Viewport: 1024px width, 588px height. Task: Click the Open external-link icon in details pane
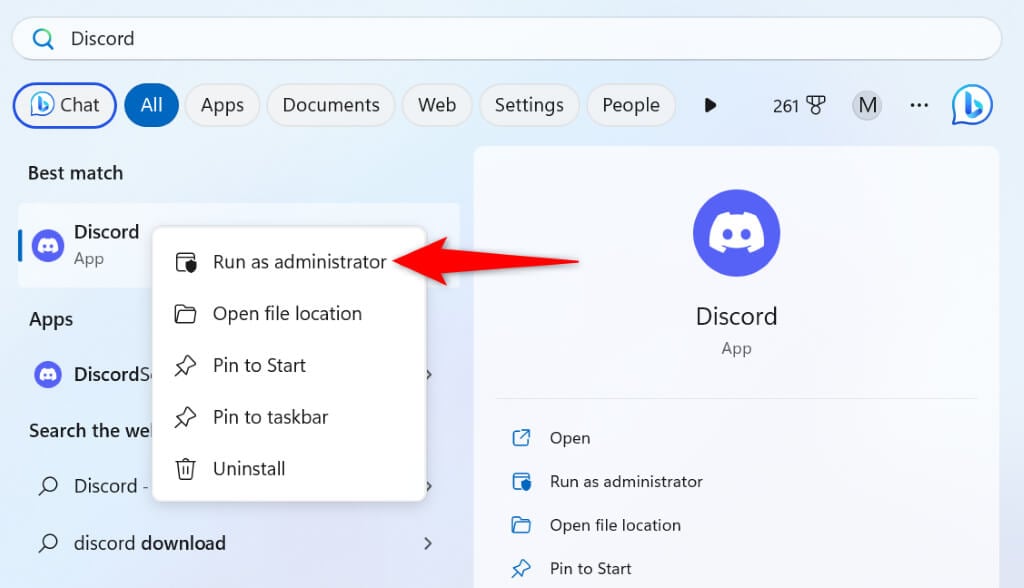[x=521, y=438]
